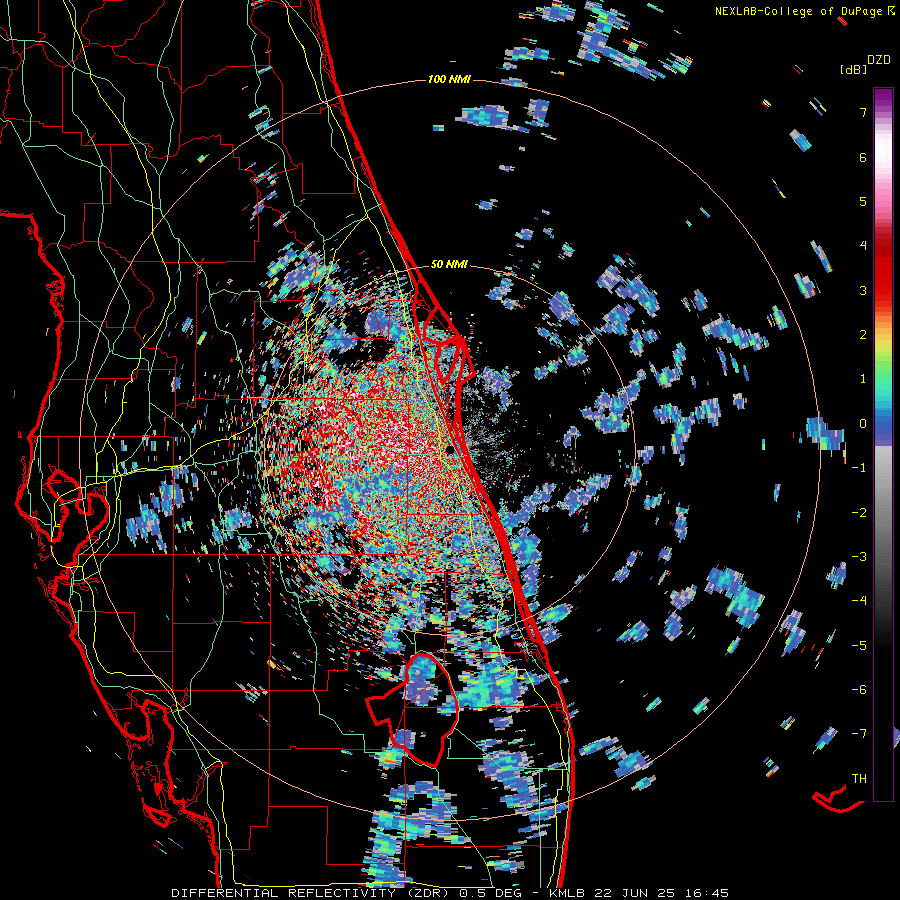Click the -5 dB value on color scale
The width and height of the screenshot is (900, 900).
(859, 645)
